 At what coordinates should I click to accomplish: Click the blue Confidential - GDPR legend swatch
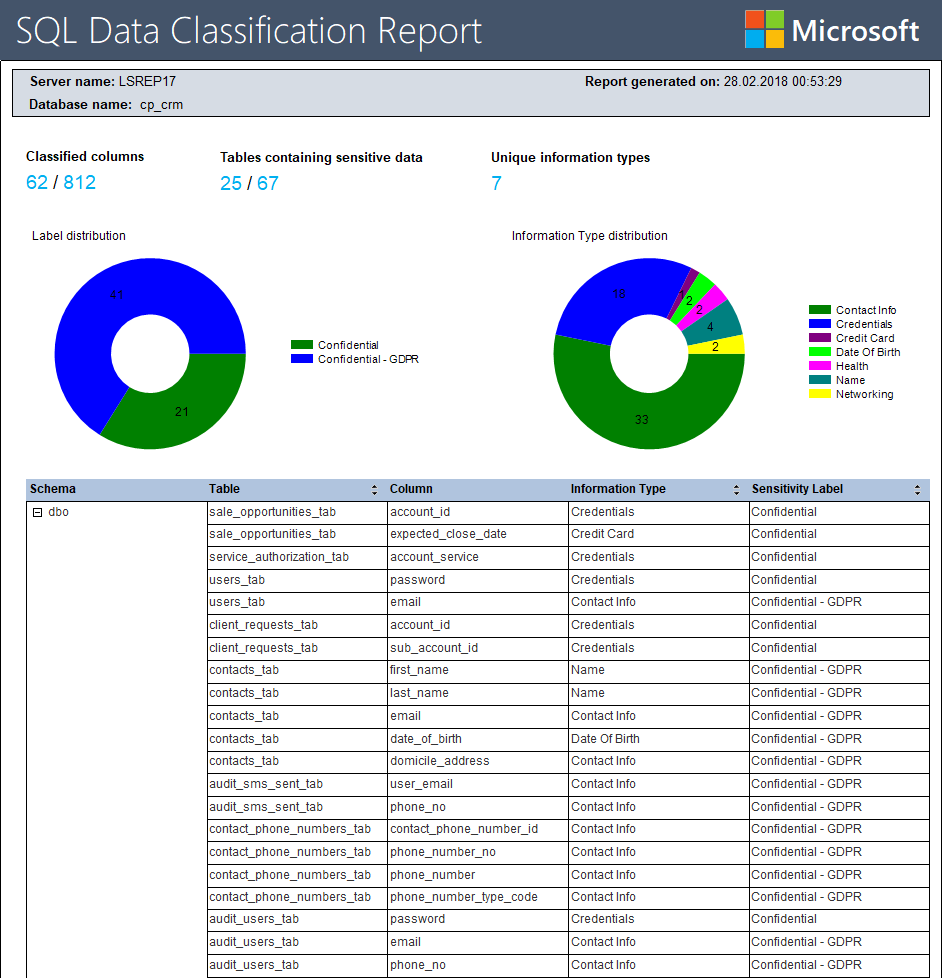[302, 359]
